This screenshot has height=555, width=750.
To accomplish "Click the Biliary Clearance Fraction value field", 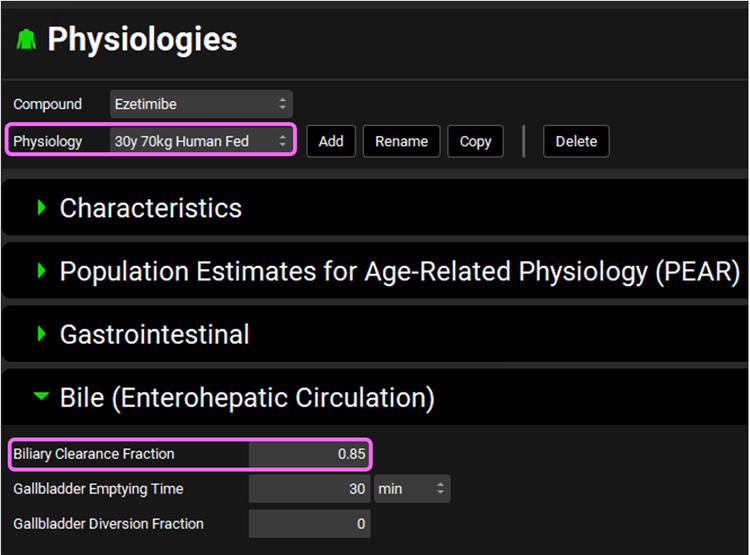I will (309, 454).
